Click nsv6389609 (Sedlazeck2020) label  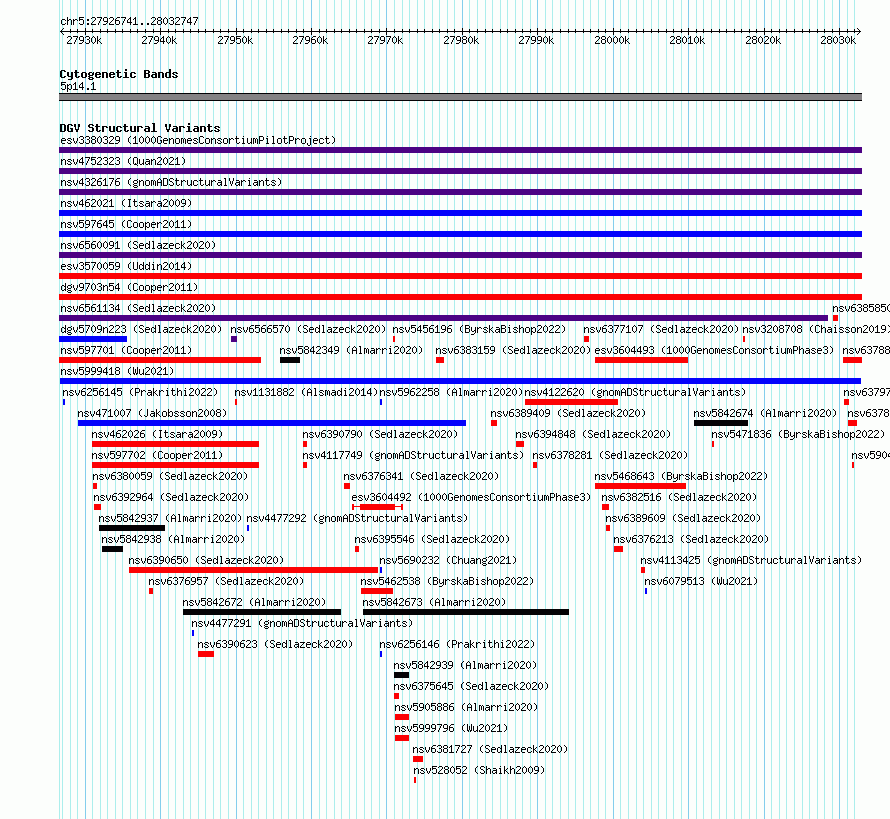[x=683, y=518]
